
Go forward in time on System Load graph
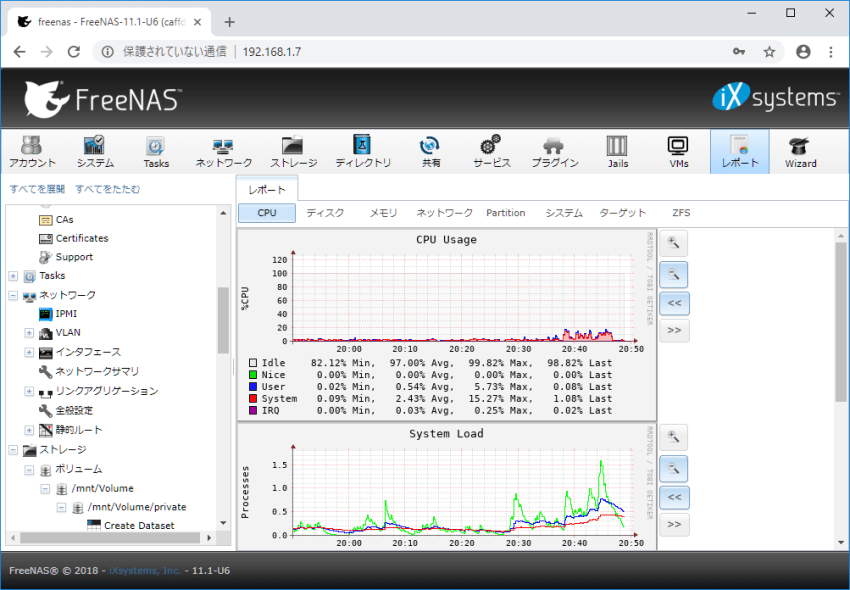click(x=673, y=524)
